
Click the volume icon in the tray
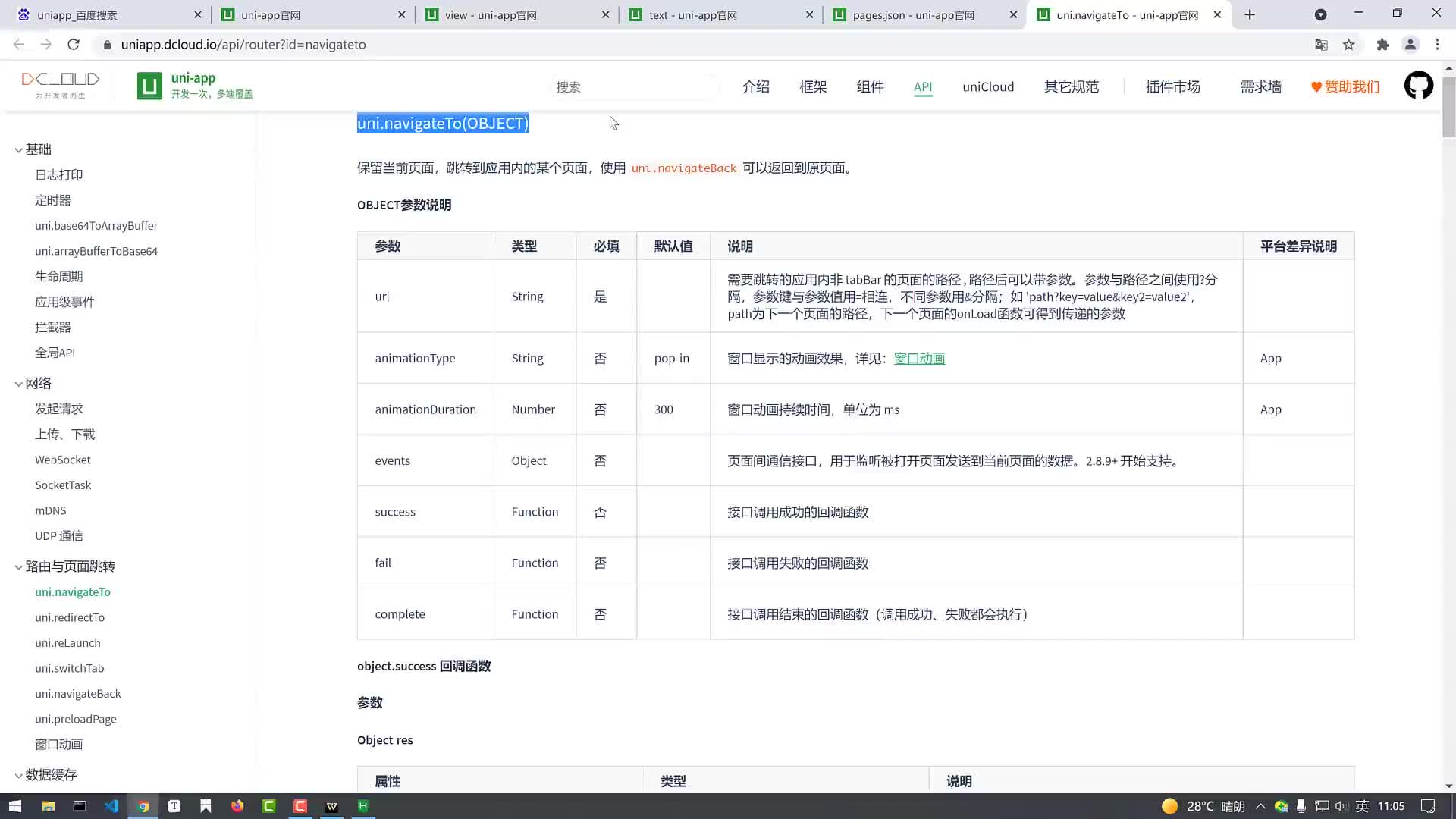point(1341,806)
